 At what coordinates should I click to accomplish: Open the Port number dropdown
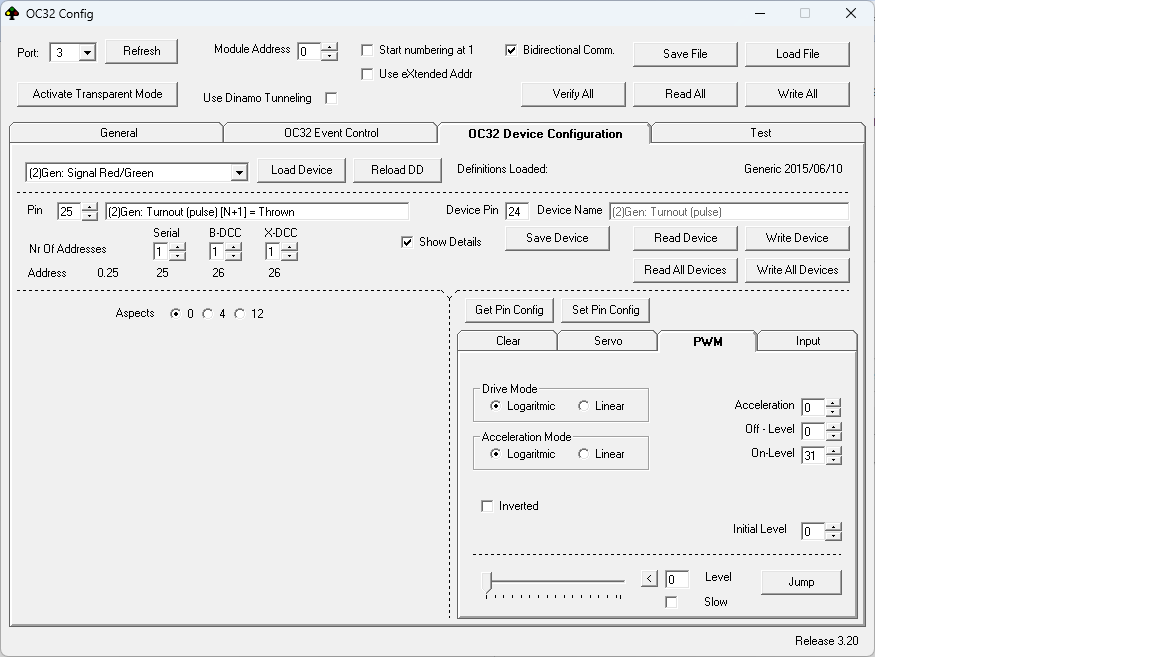tap(86, 53)
